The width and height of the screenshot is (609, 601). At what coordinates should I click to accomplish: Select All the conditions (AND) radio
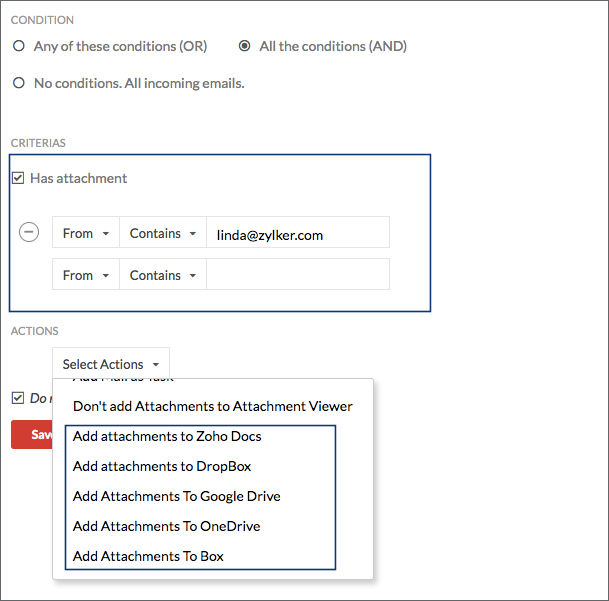245,46
